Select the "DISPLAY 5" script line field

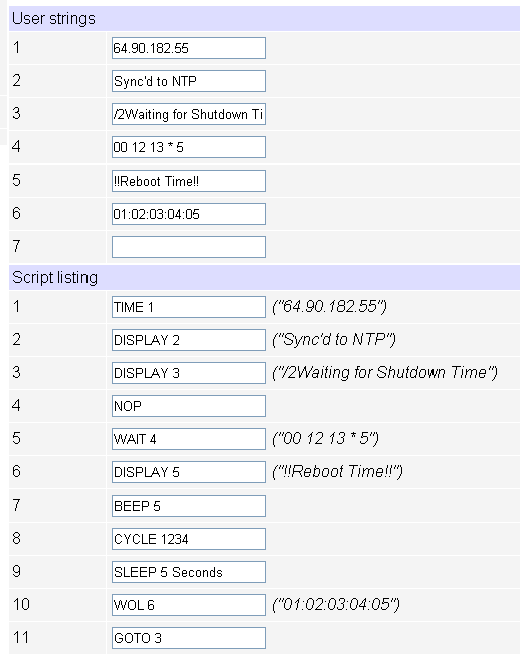[189, 472]
